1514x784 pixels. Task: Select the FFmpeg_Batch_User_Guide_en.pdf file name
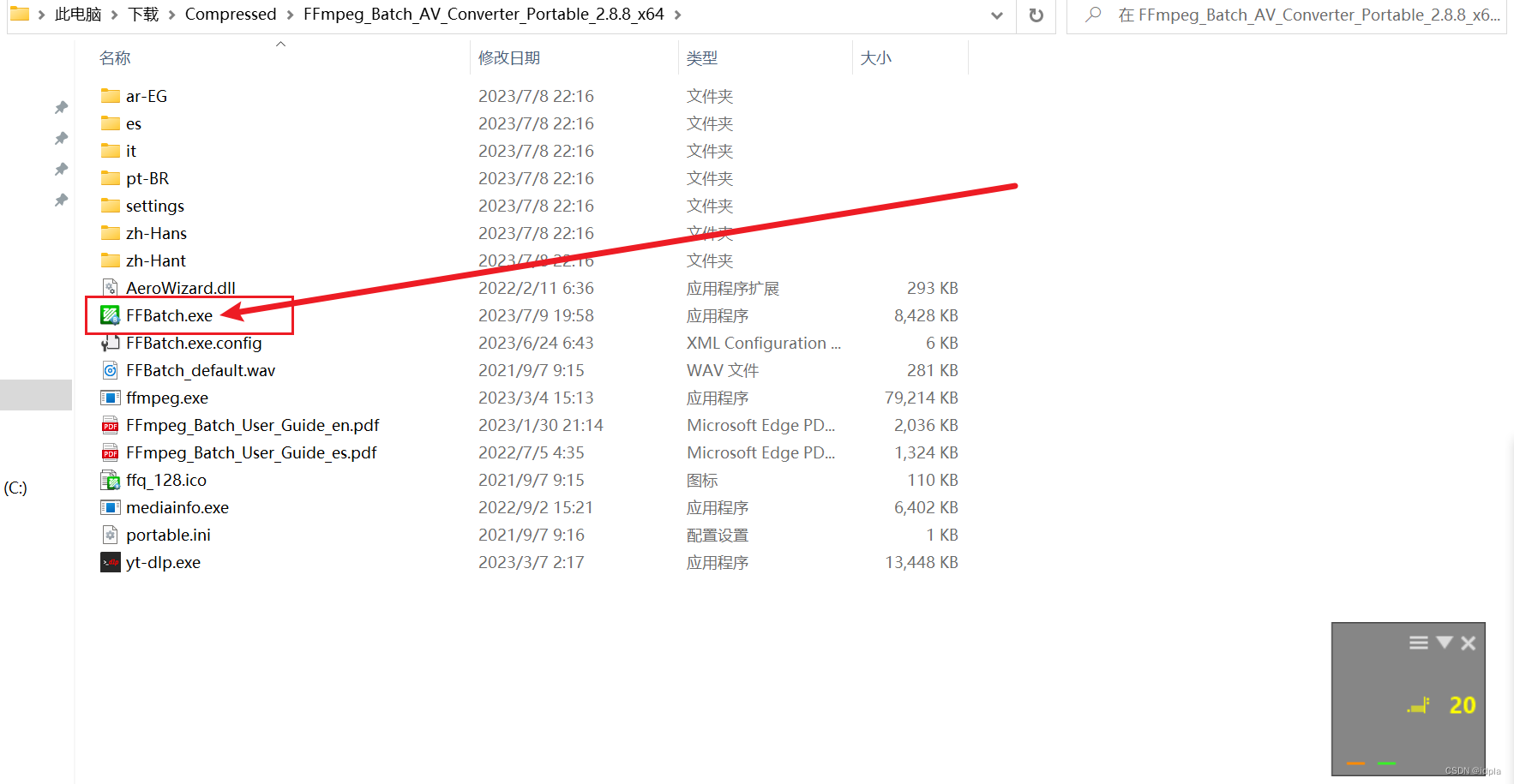pyautogui.click(x=253, y=425)
